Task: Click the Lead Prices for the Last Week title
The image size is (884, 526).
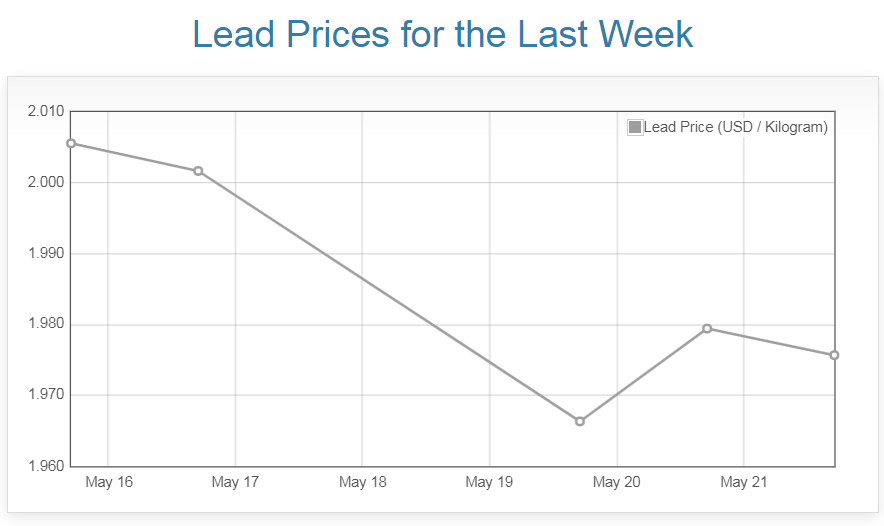Action: pos(442,34)
